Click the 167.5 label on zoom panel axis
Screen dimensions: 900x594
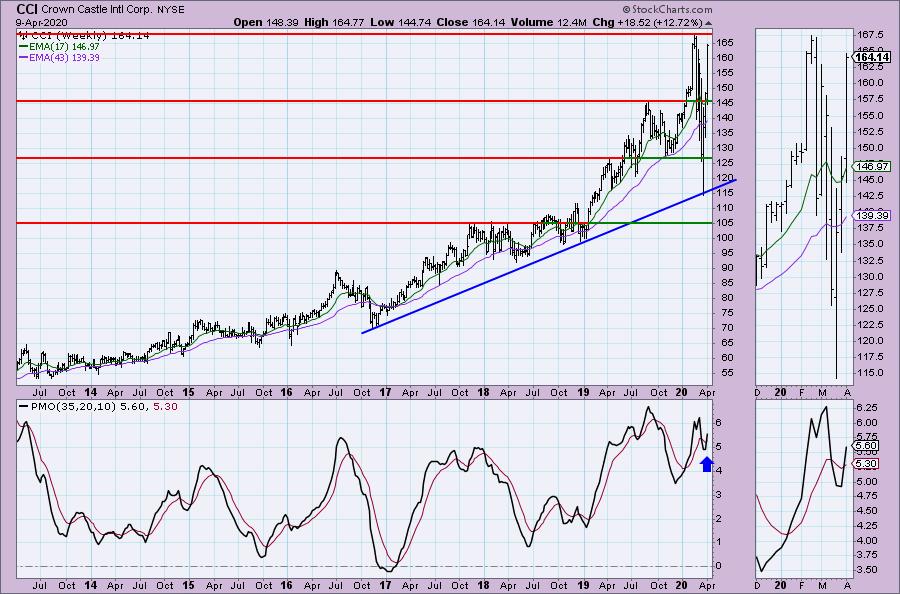tap(870, 34)
